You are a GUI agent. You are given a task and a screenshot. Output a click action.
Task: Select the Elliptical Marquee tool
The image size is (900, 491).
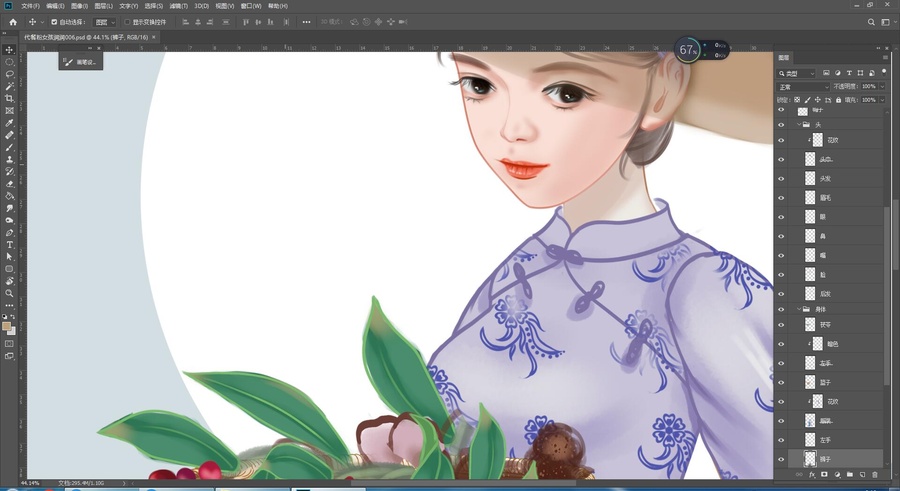click(x=9, y=62)
